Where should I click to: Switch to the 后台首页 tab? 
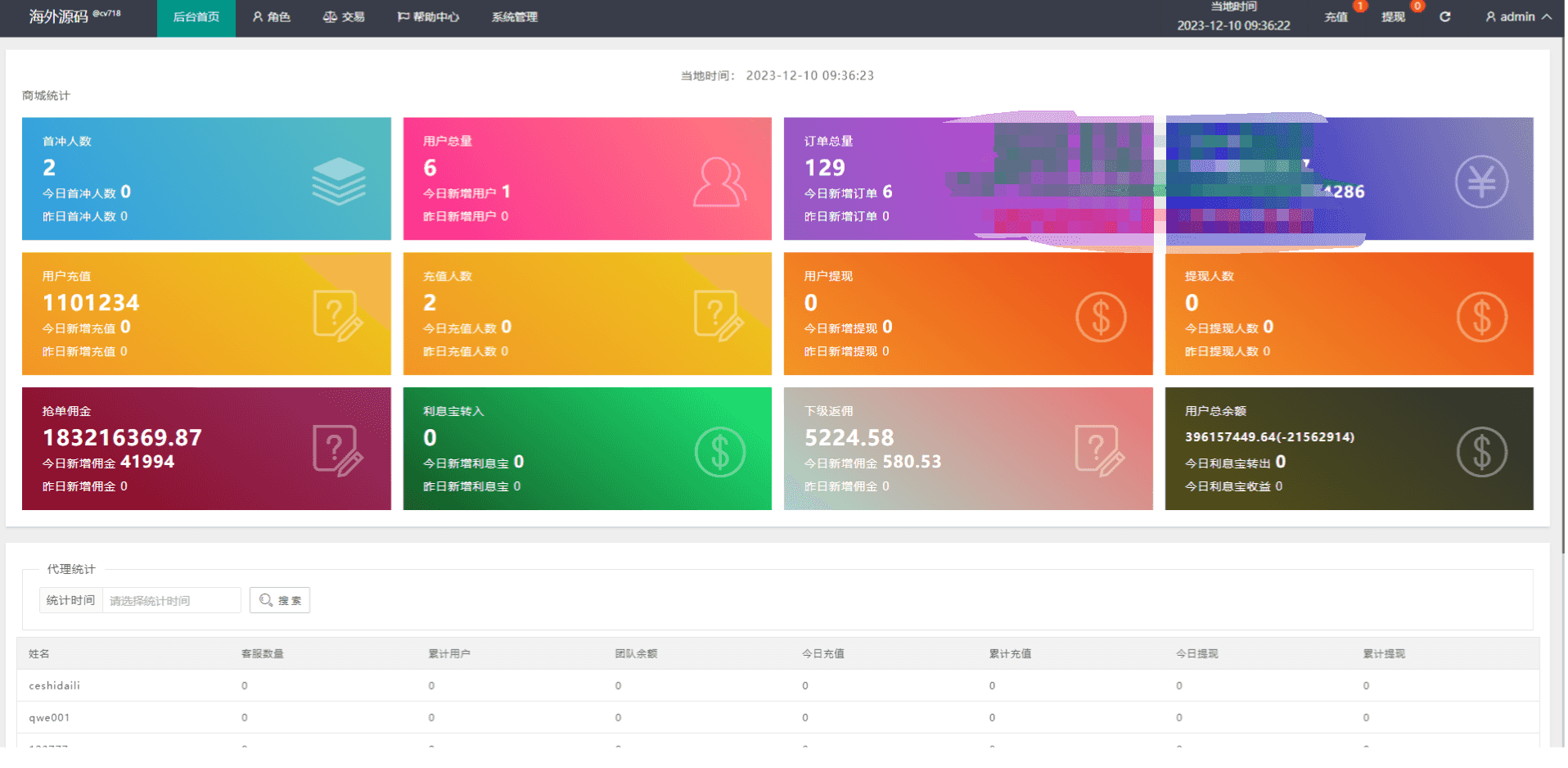[196, 17]
